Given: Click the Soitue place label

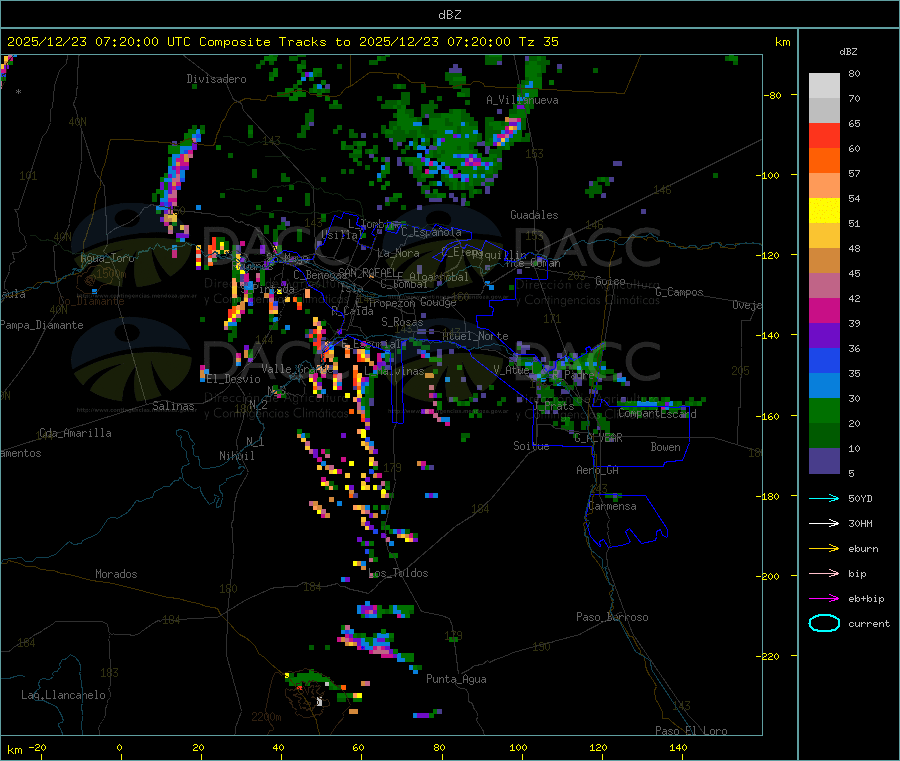Looking at the screenshot, I should [531, 446].
